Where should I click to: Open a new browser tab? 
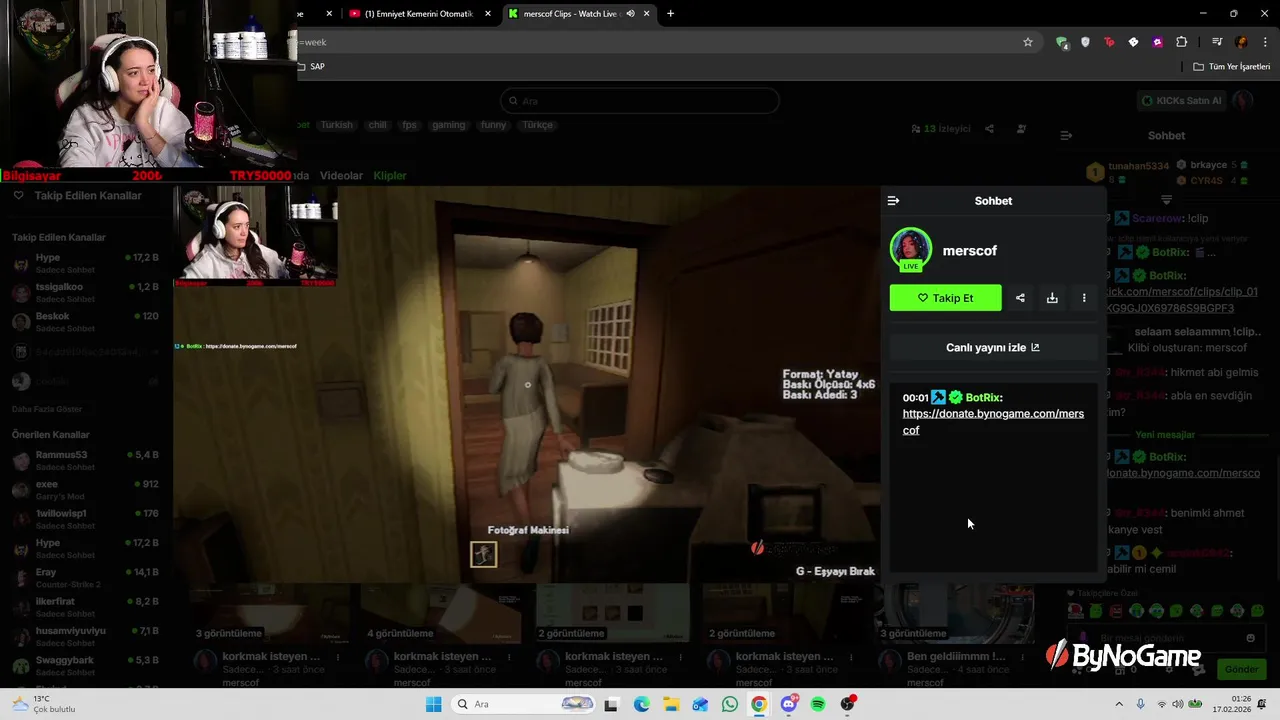click(670, 14)
